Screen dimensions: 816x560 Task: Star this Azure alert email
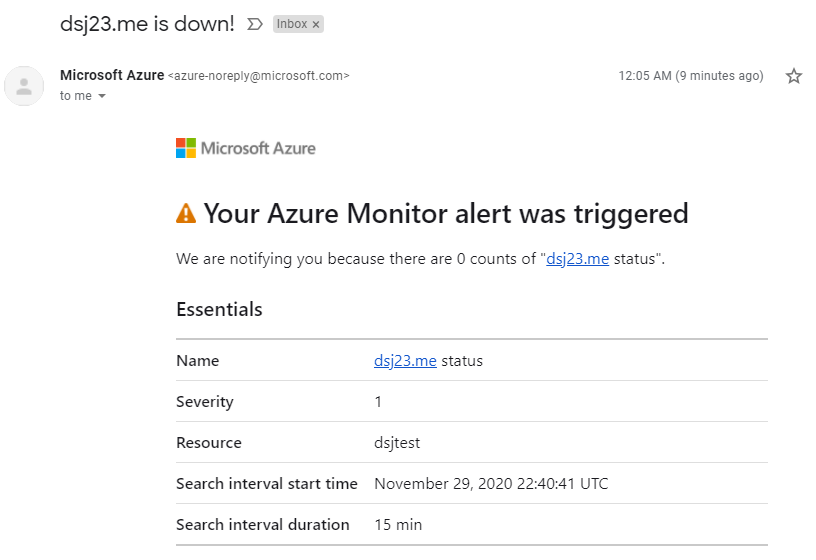pyautogui.click(x=794, y=76)
